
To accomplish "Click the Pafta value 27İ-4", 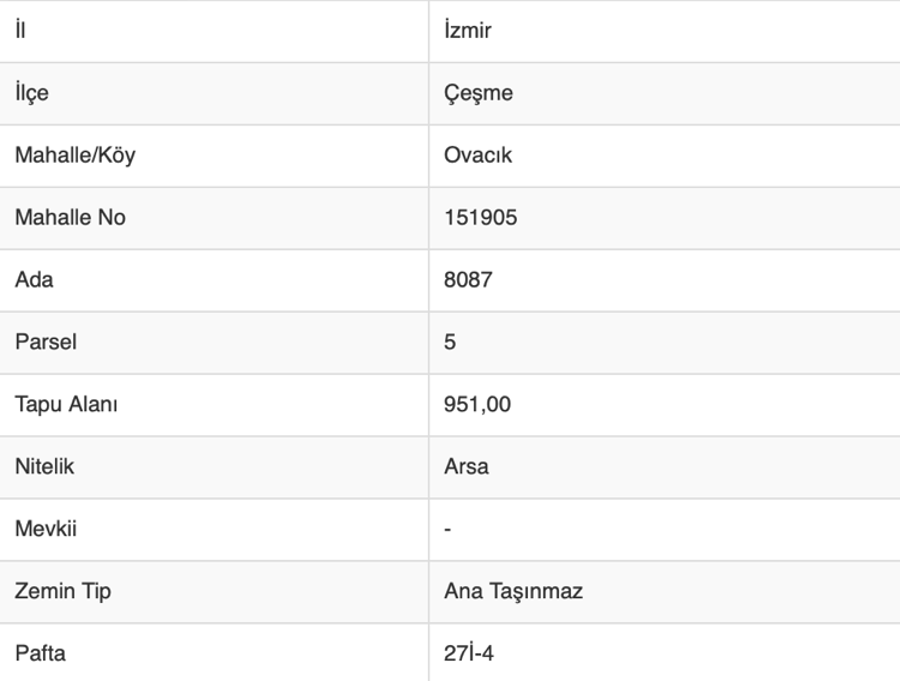I will click(x=469, y=654).
